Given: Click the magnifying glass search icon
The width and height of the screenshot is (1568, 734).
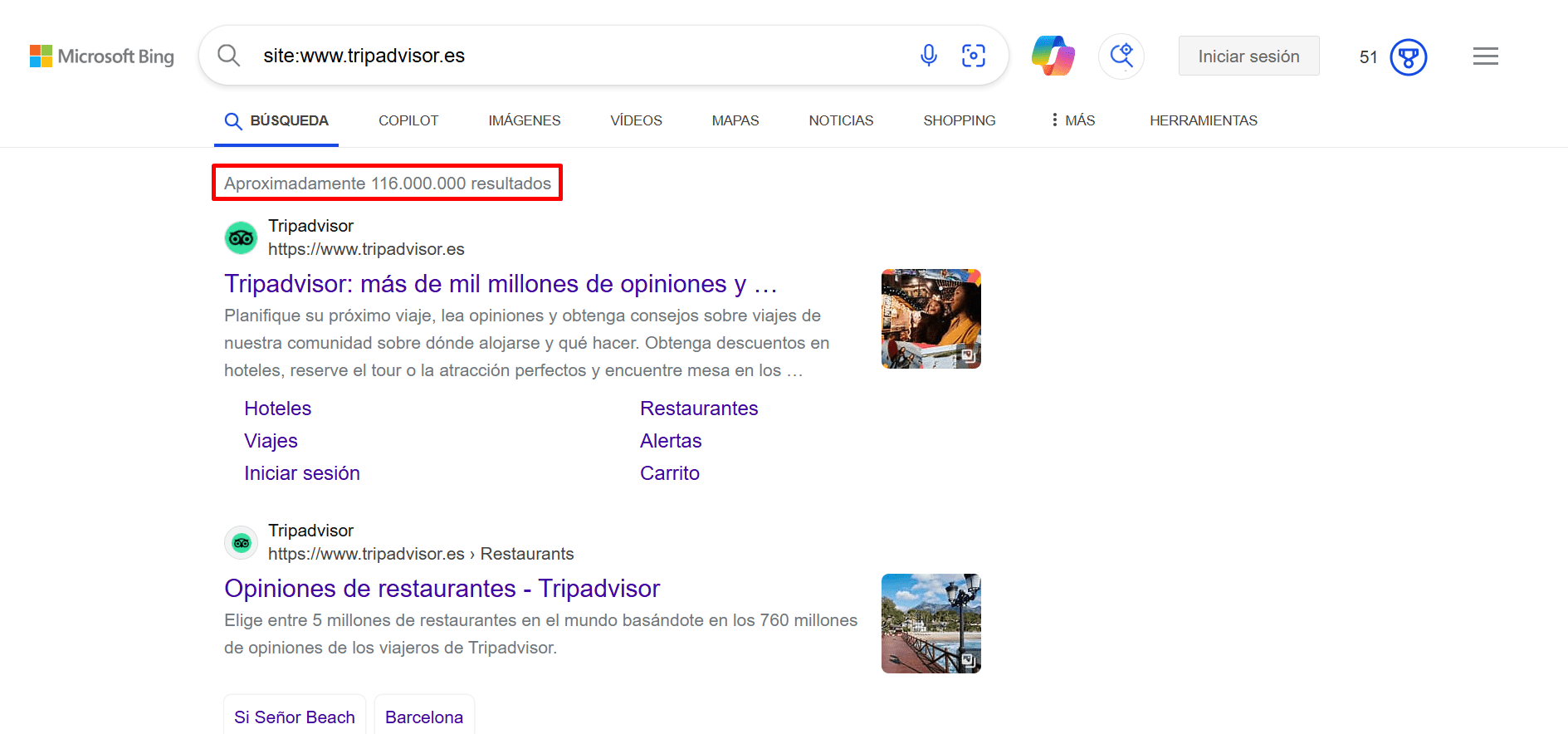Looking at the screenshot, I should pyautogui.click(x=228, y=56).
